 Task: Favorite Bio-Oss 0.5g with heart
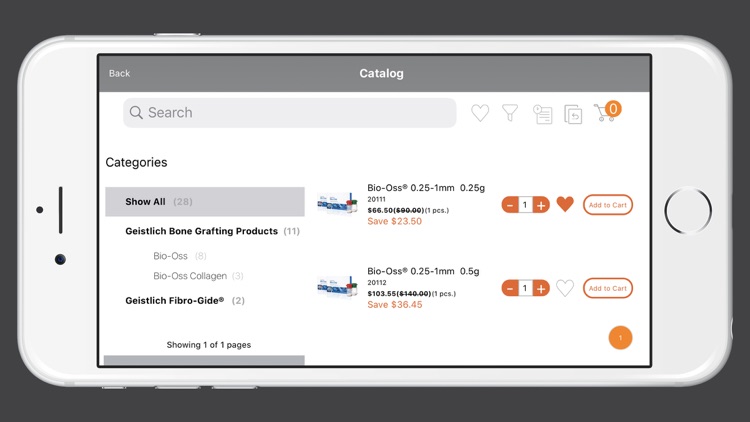click(x=565, y=288)
